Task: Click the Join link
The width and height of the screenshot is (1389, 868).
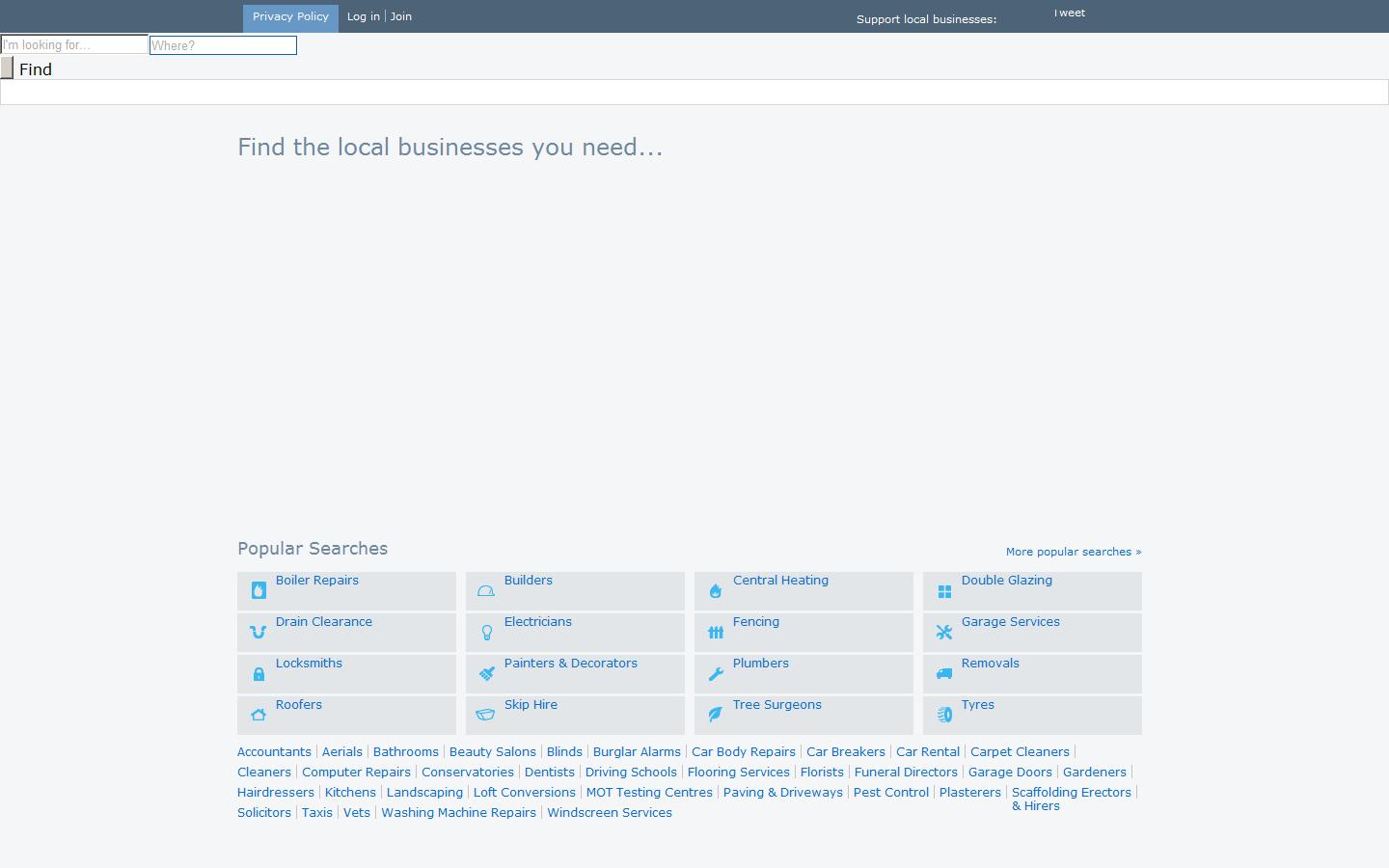Action: 401,16
